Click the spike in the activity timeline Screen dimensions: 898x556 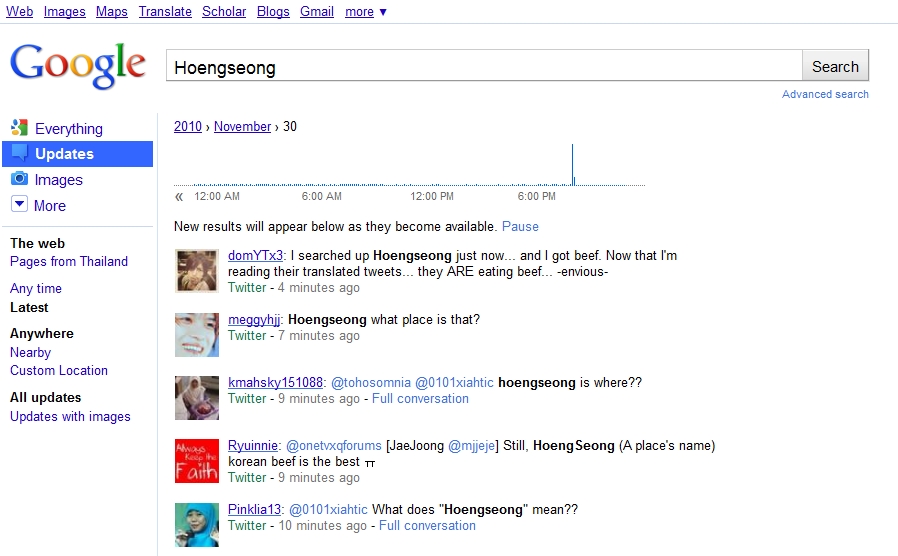click(x=572, y=164)
